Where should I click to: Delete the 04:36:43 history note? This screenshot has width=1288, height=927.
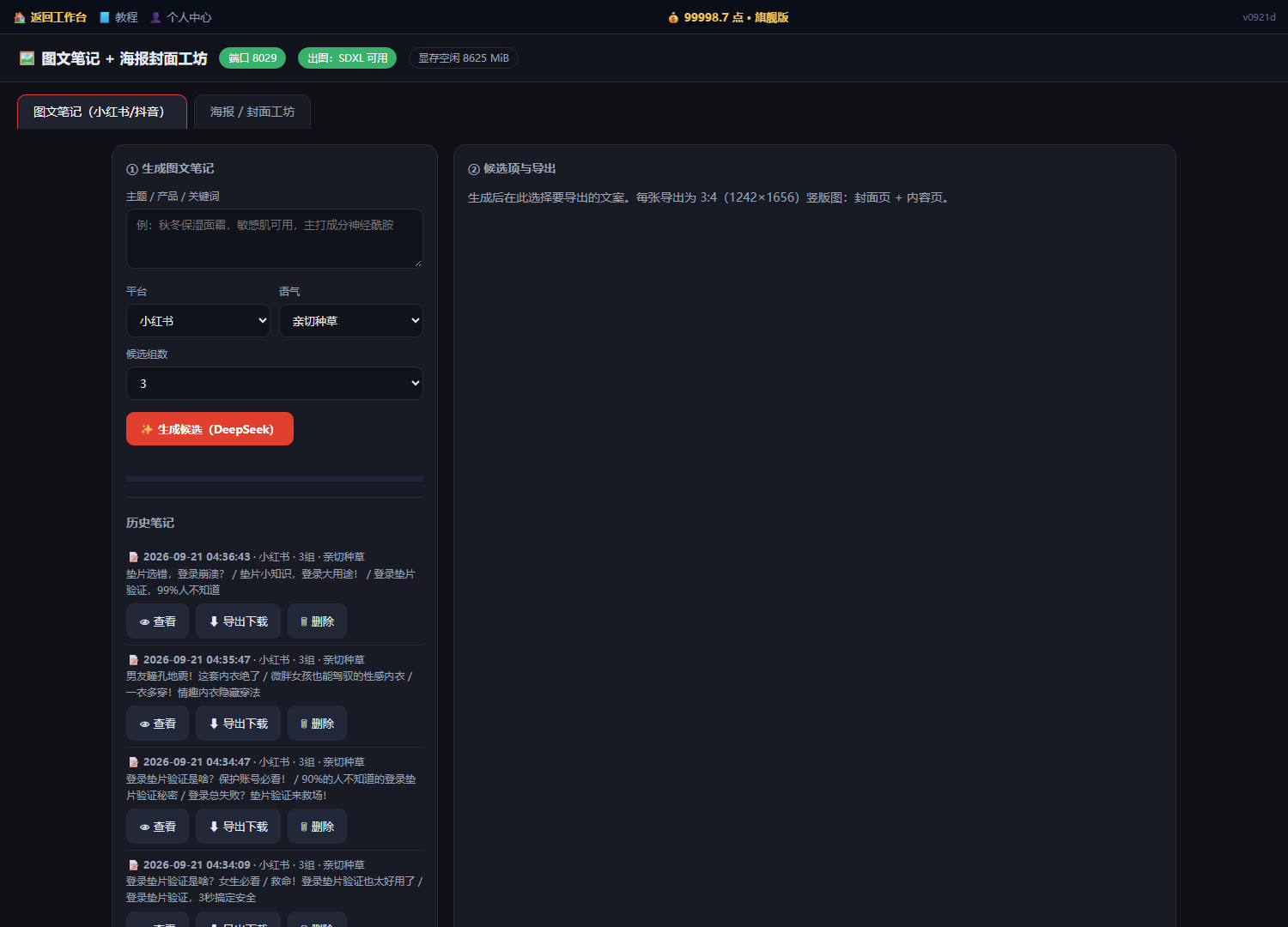(317, 621)
